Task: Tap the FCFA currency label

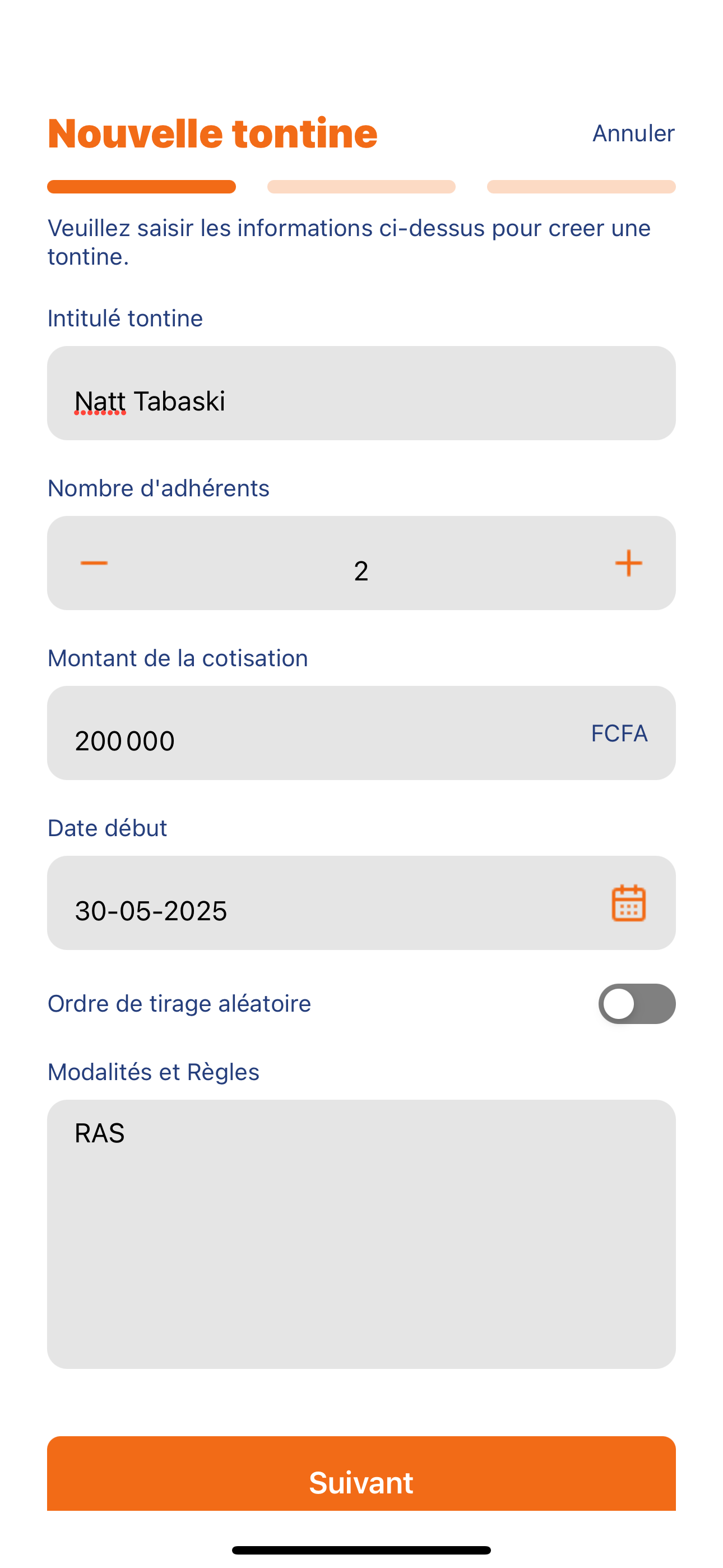Action: pyautogui.click(x=619, y=733)
